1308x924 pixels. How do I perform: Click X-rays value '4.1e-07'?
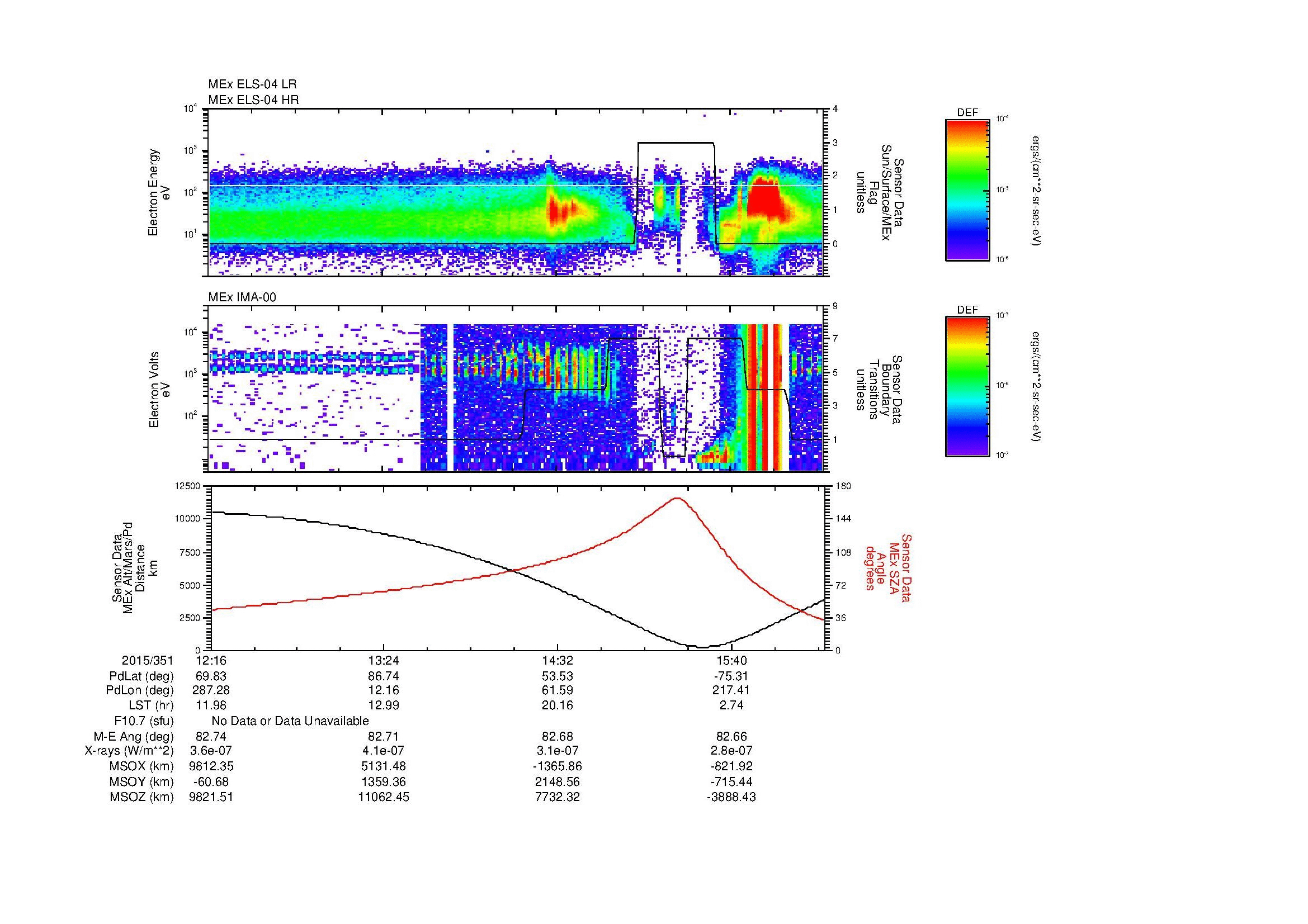tap(384, 751)
